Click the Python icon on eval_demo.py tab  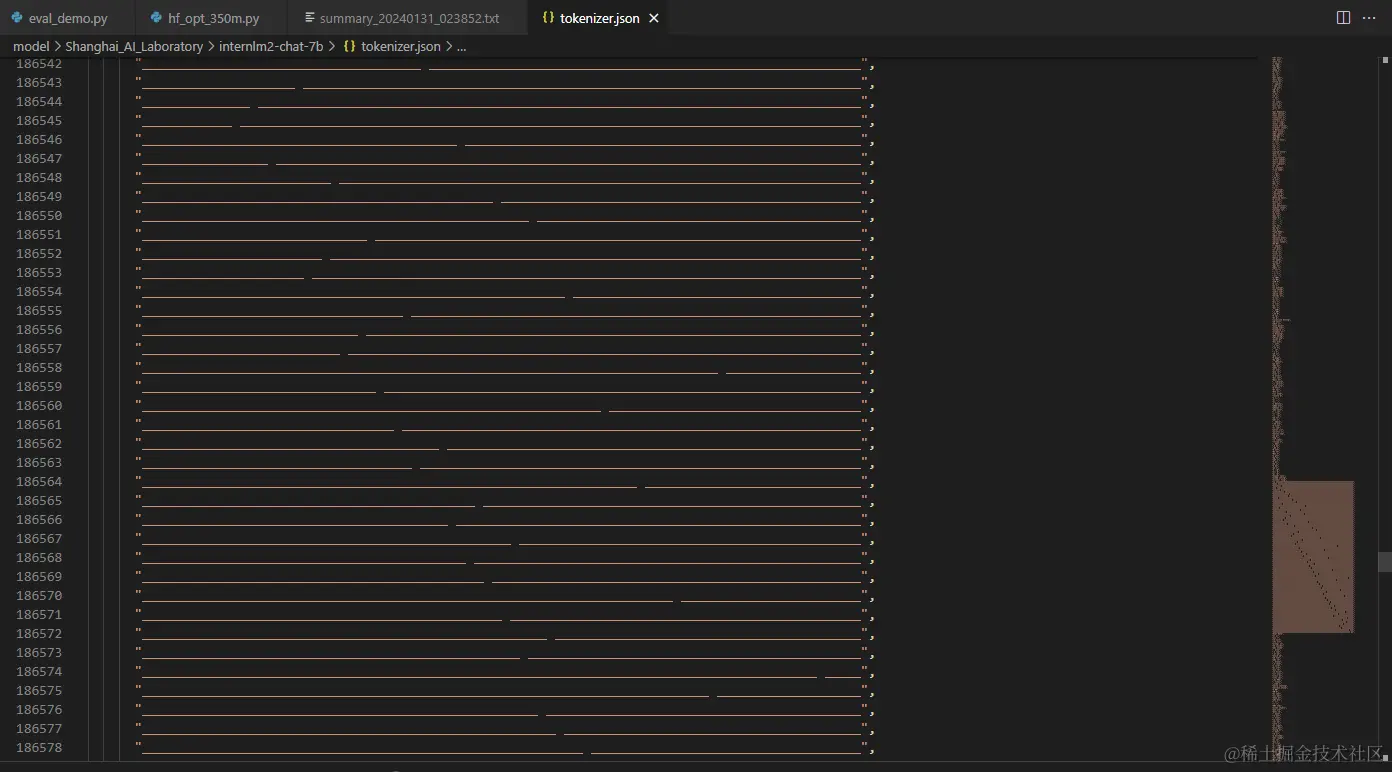tap(17, 18)
